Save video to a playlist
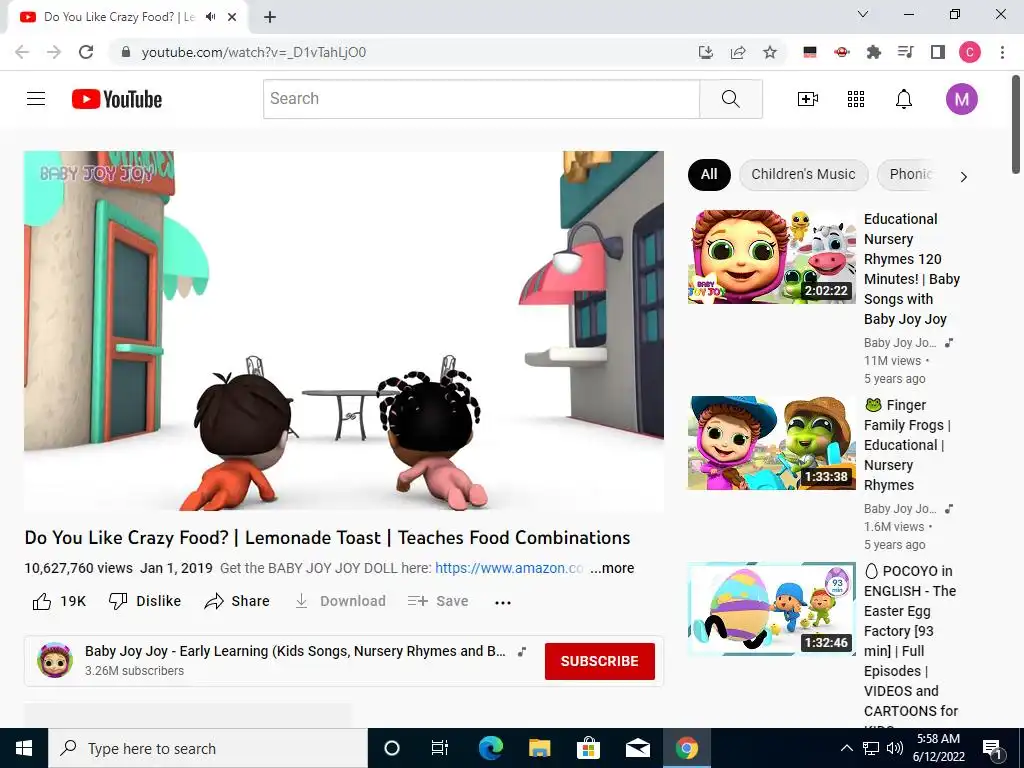The image size is (1024, 768). [x=438, y=601]
